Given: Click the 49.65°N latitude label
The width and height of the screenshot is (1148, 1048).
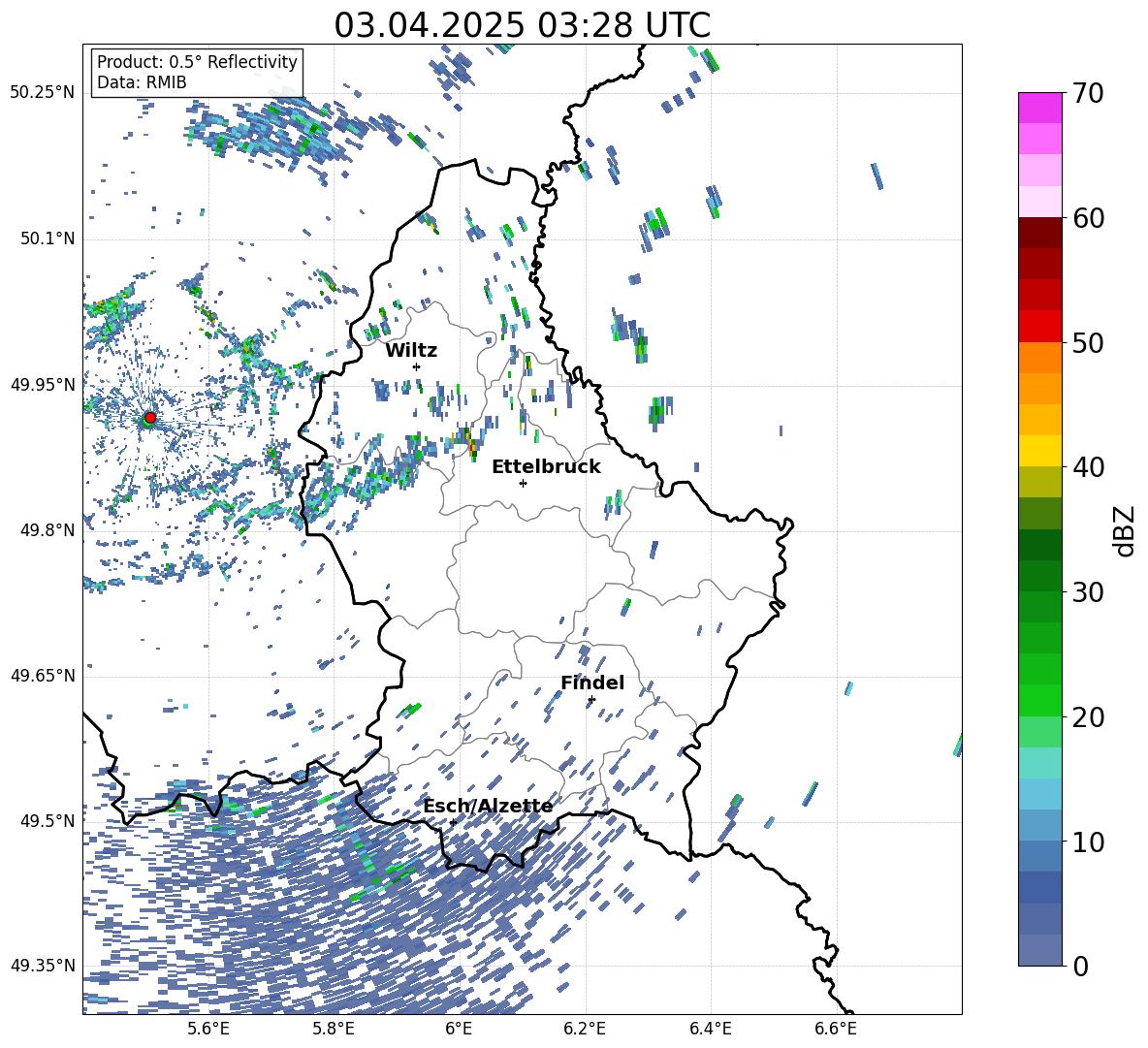Looking at the screenshot, I should [43, 675].
